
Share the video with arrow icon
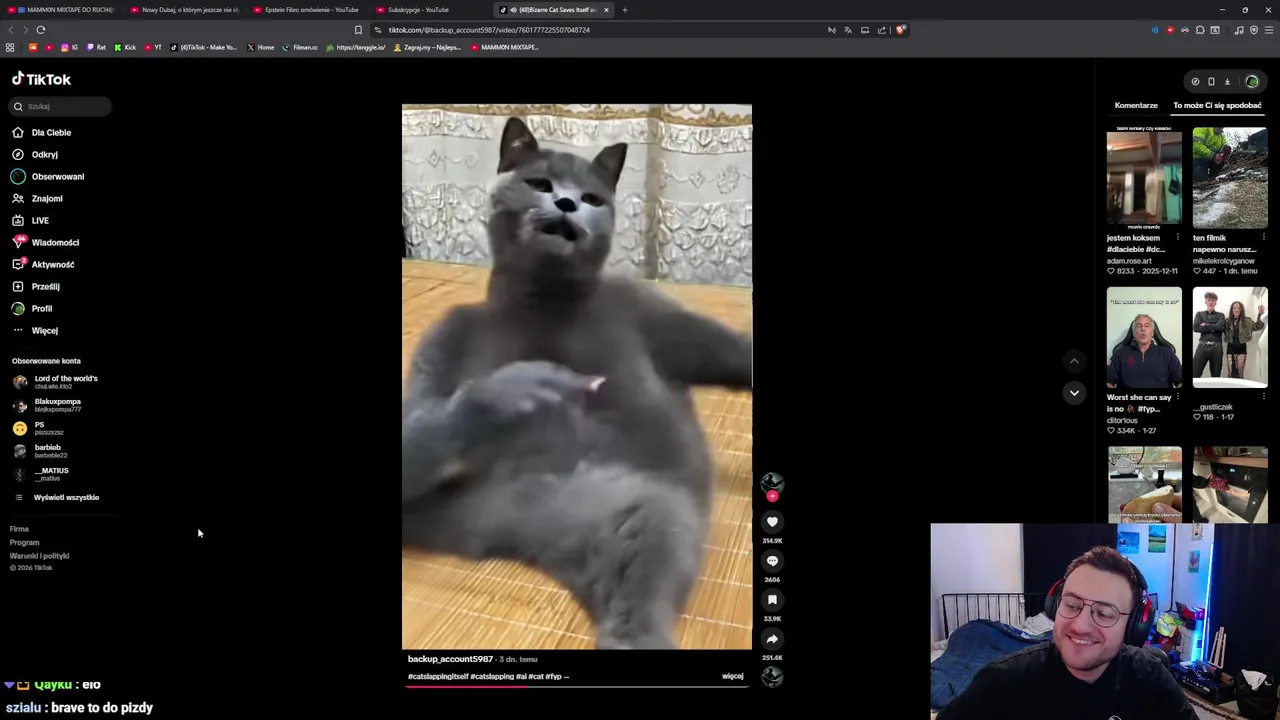(772, 638)
